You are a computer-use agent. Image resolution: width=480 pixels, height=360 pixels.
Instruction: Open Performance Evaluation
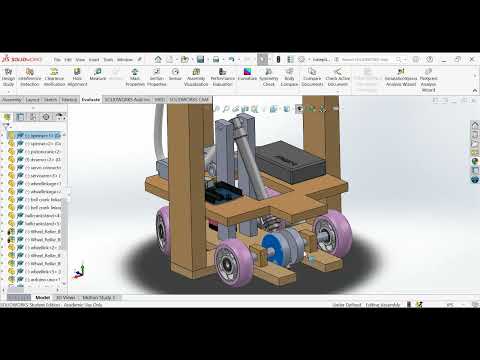[222, 77]
